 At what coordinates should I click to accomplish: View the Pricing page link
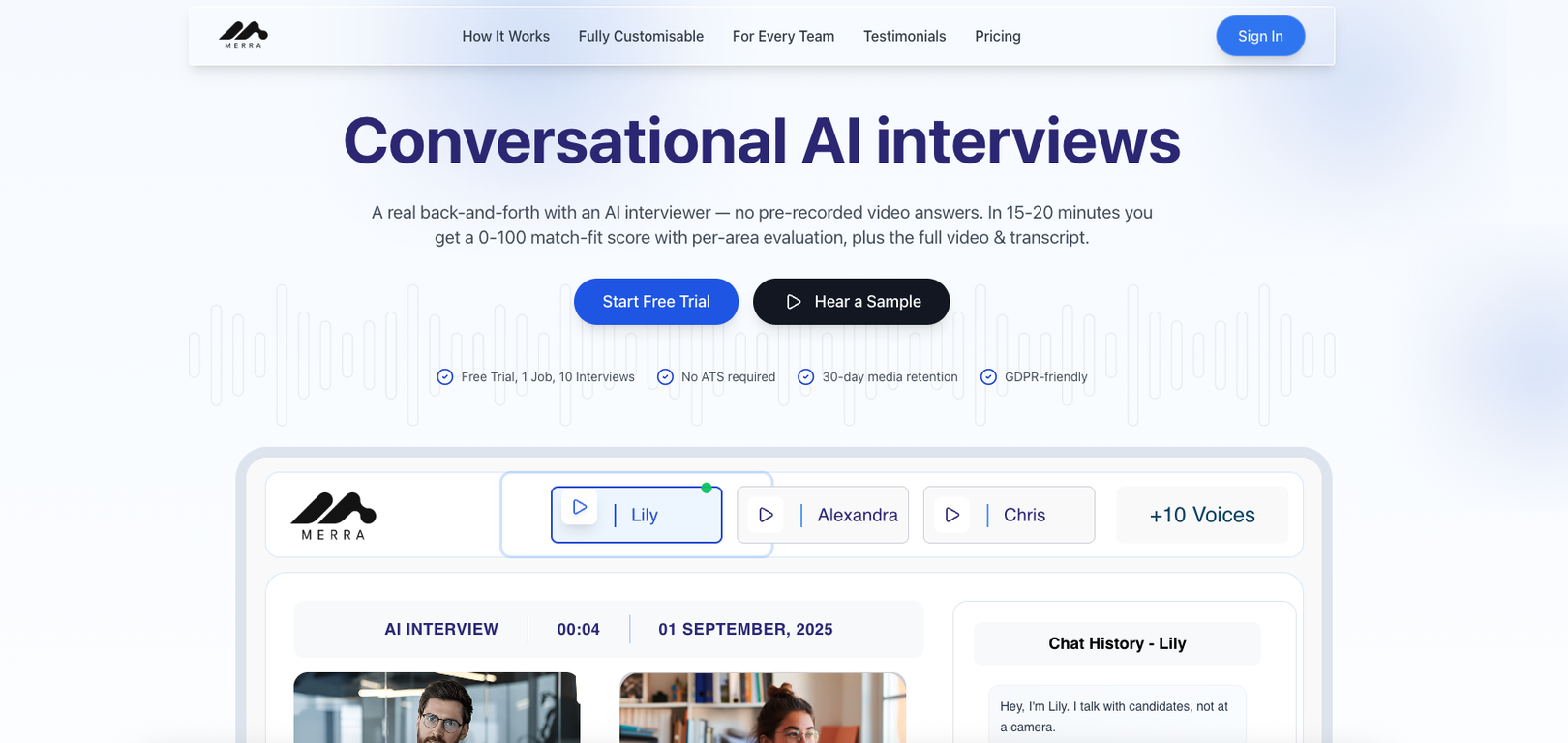tap(997, 36)
